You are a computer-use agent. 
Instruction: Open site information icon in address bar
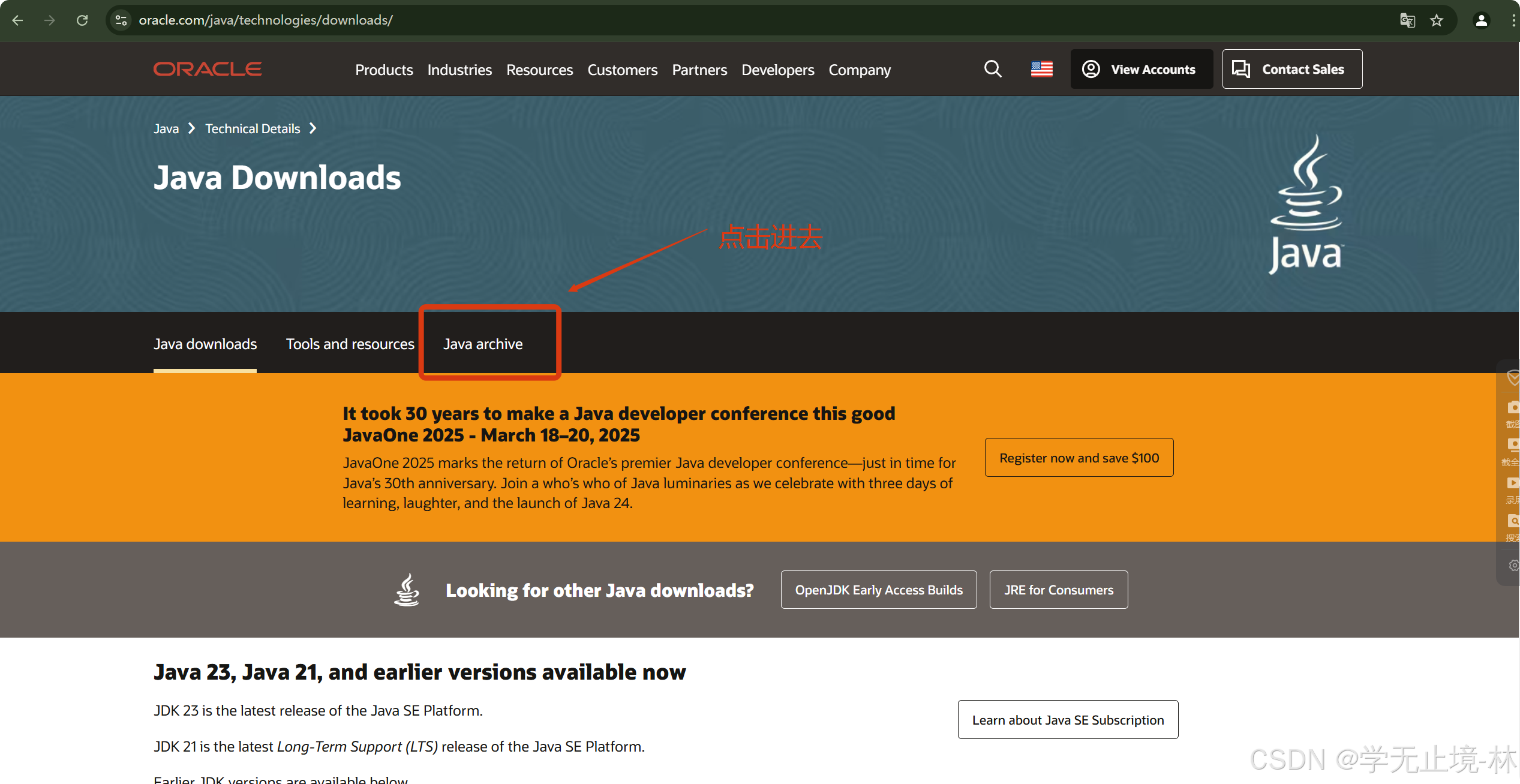[x=121, y=20]
